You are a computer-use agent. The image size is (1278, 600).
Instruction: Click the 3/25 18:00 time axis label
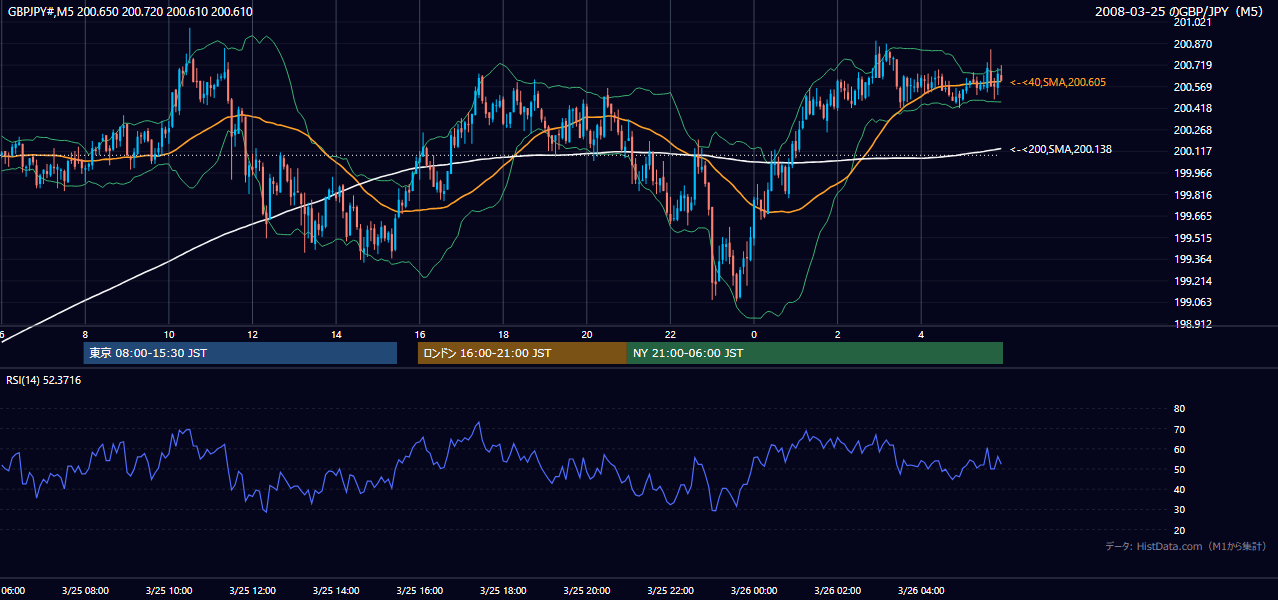(504, 591)
